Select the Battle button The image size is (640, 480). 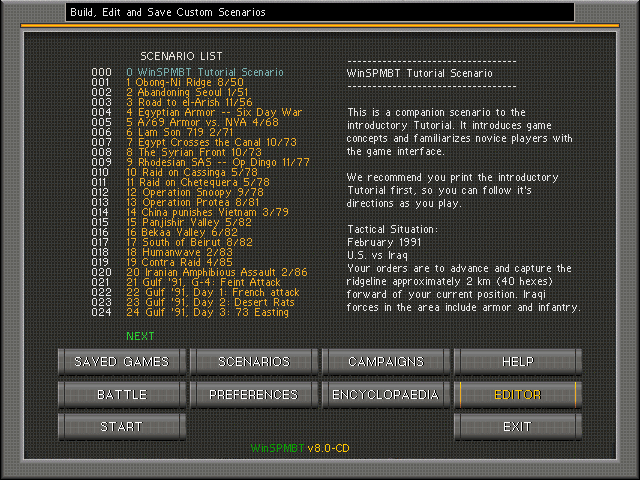pyautogui.click(x=122, y=394)
